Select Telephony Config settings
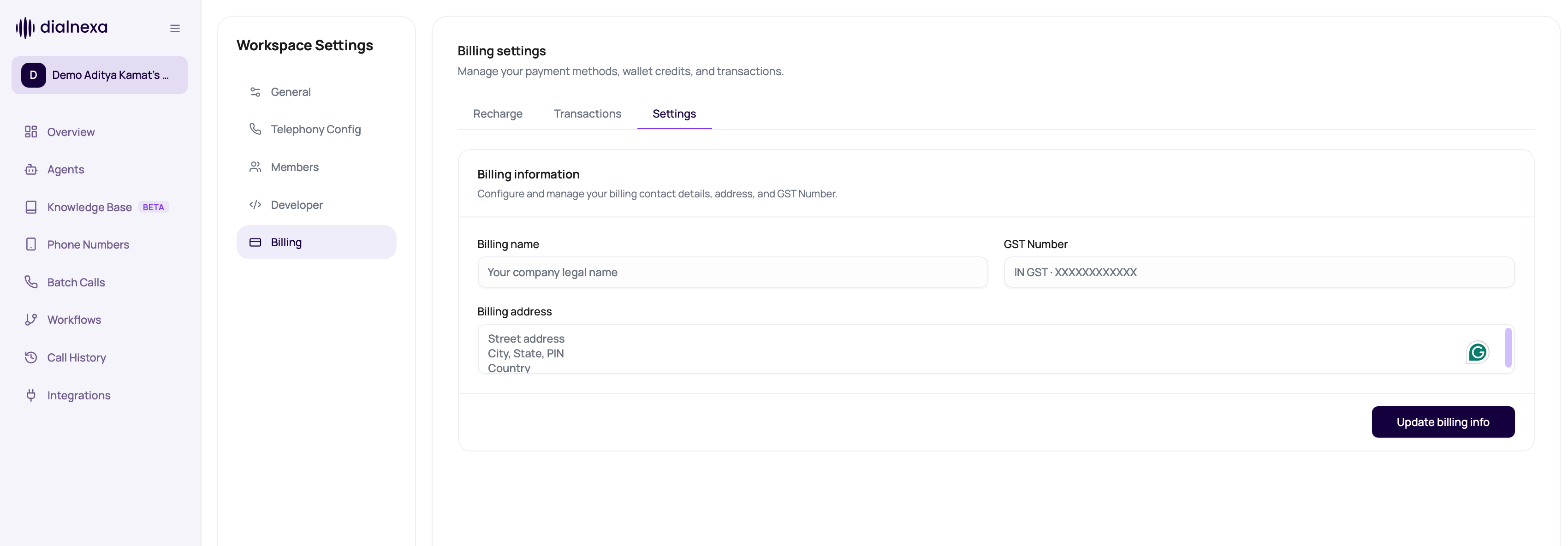Screen dimensions: 1568x546 [316, 129]
